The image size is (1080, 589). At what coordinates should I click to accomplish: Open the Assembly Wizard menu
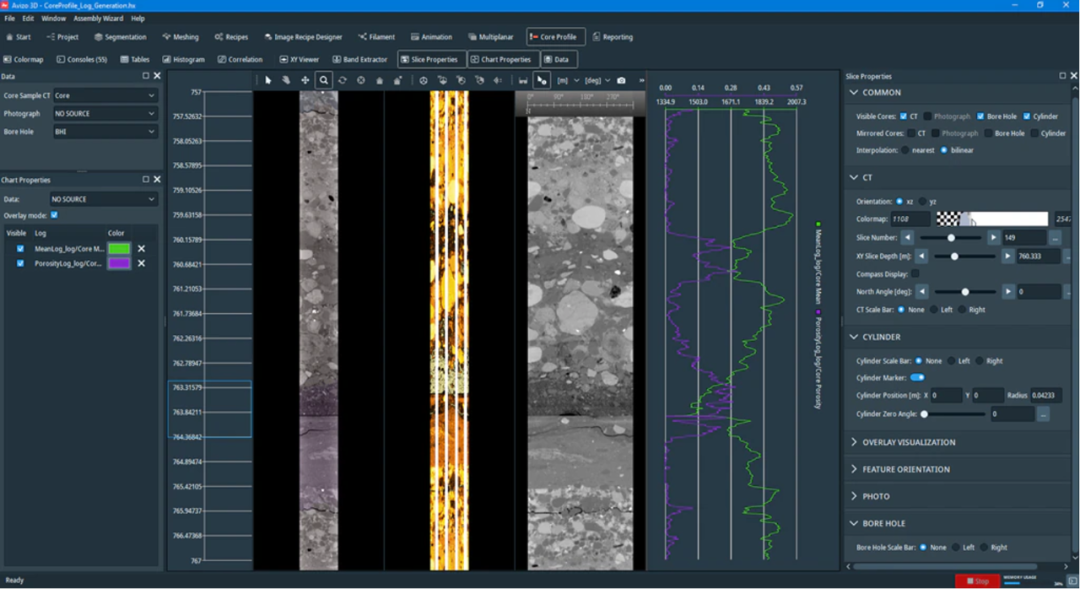click(98, 18)
